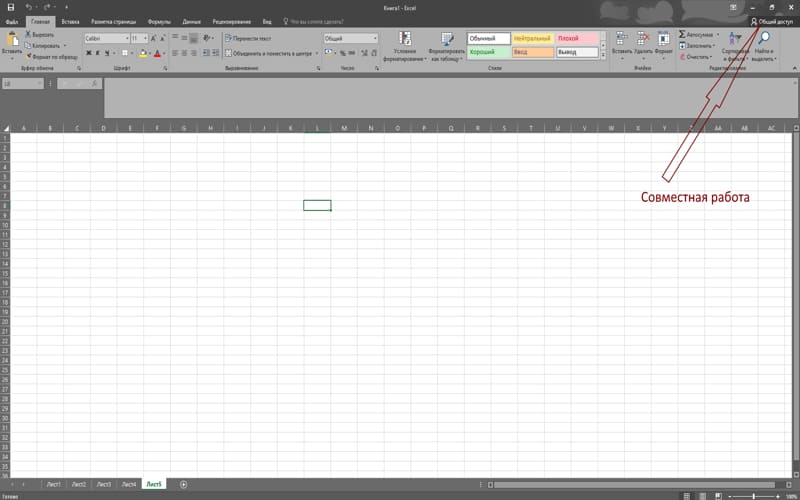The width and height of the screenshot is (800, 500).
Task: Open the cell borders tool
Action: pos(124,53)
